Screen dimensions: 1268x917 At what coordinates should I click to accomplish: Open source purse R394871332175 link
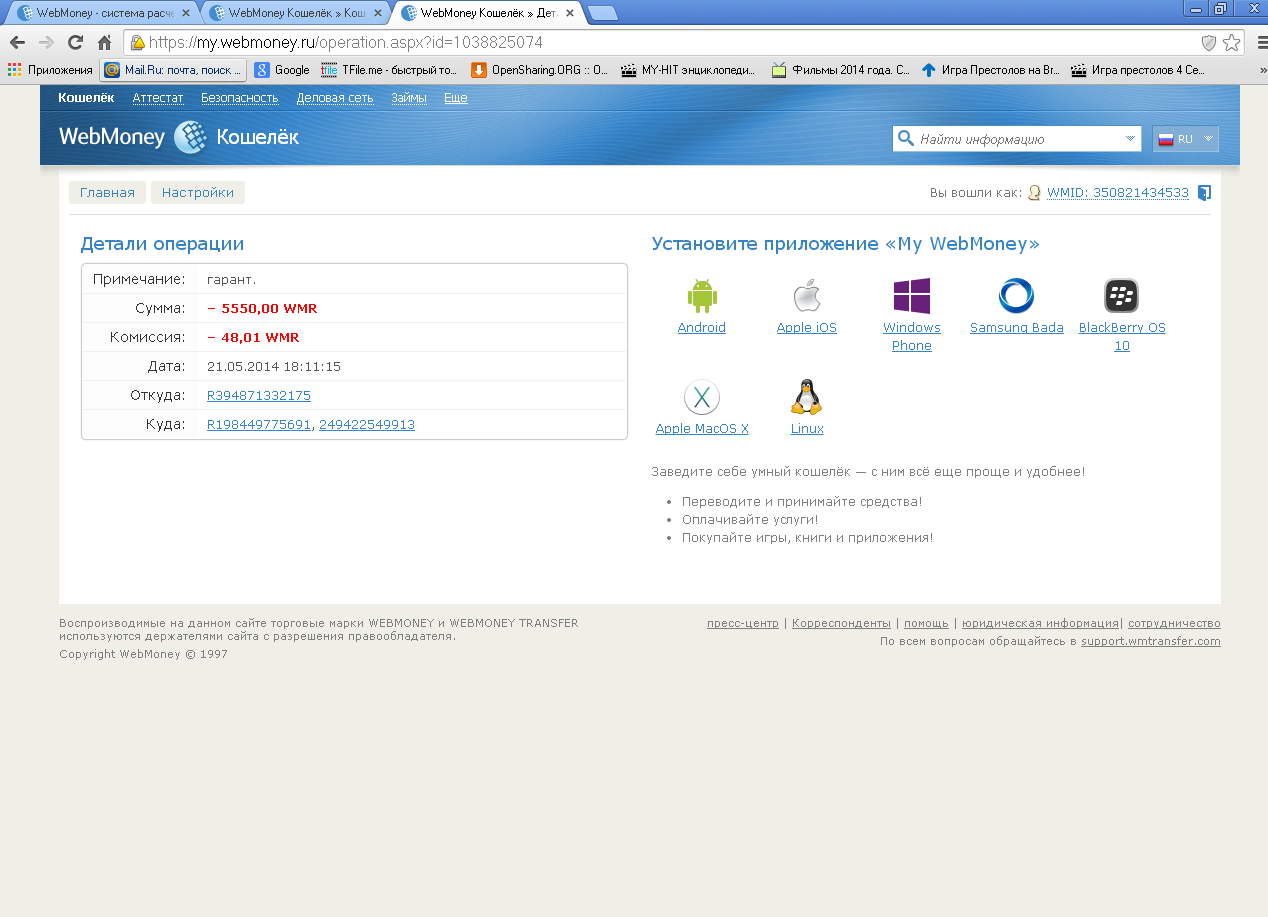point(259,396)
